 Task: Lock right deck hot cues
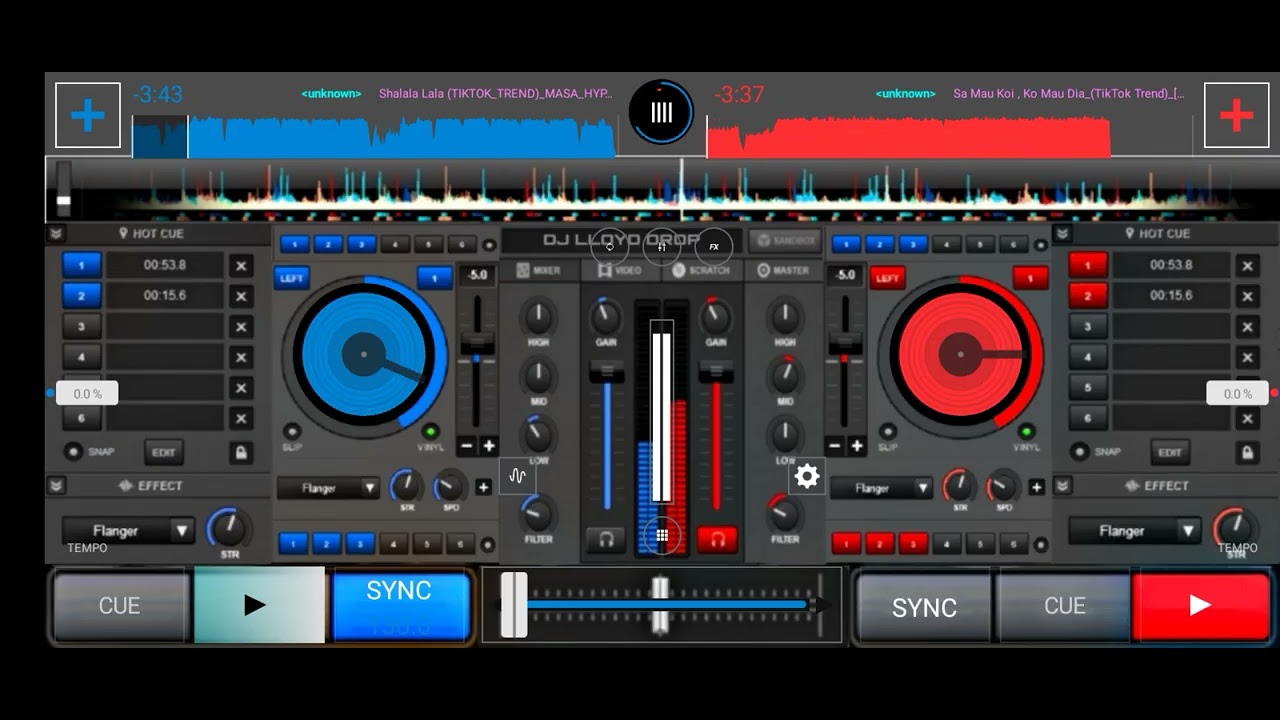point(1247,452)
